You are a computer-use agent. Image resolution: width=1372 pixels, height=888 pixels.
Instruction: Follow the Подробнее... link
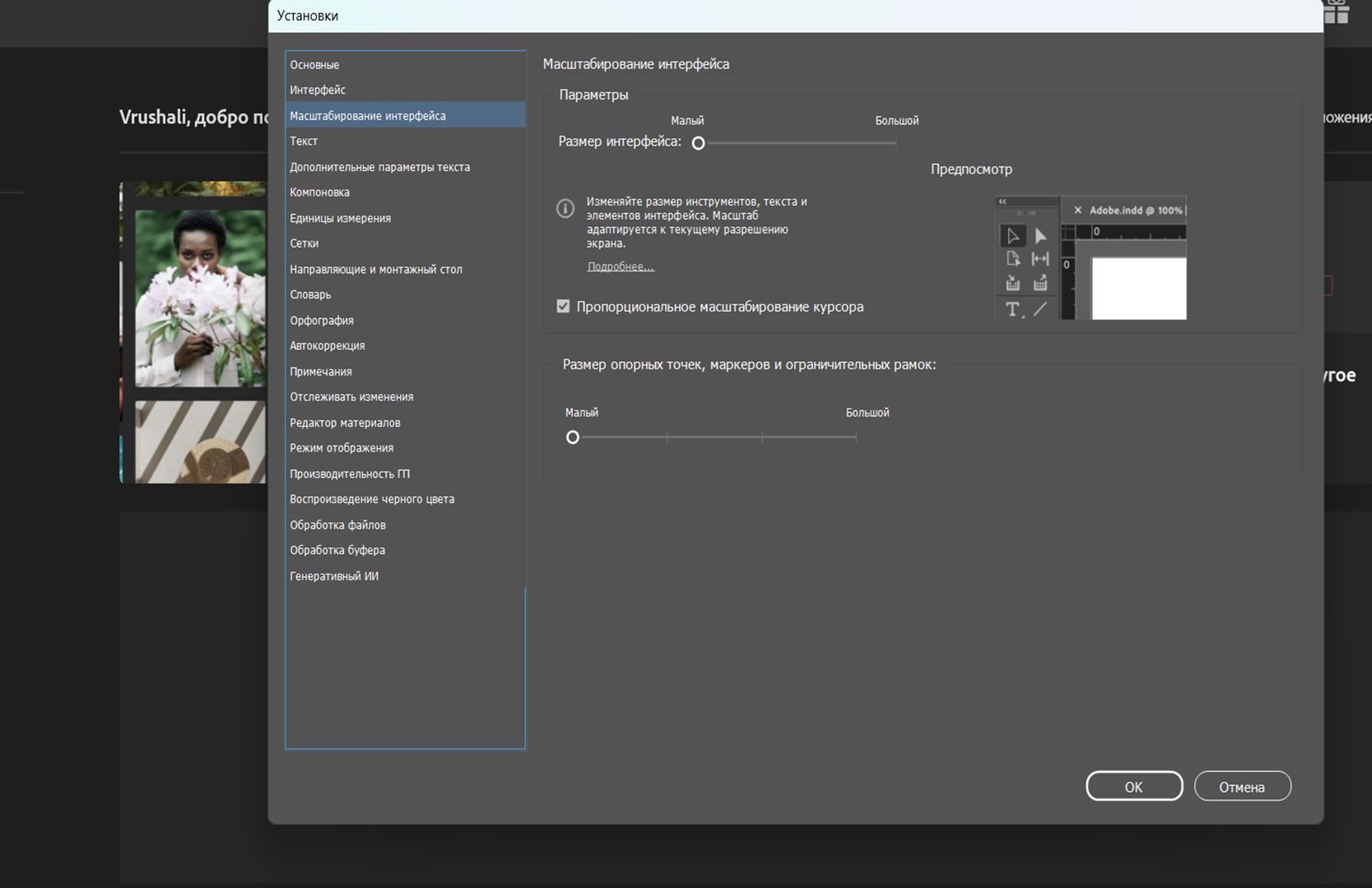(621, 267)
